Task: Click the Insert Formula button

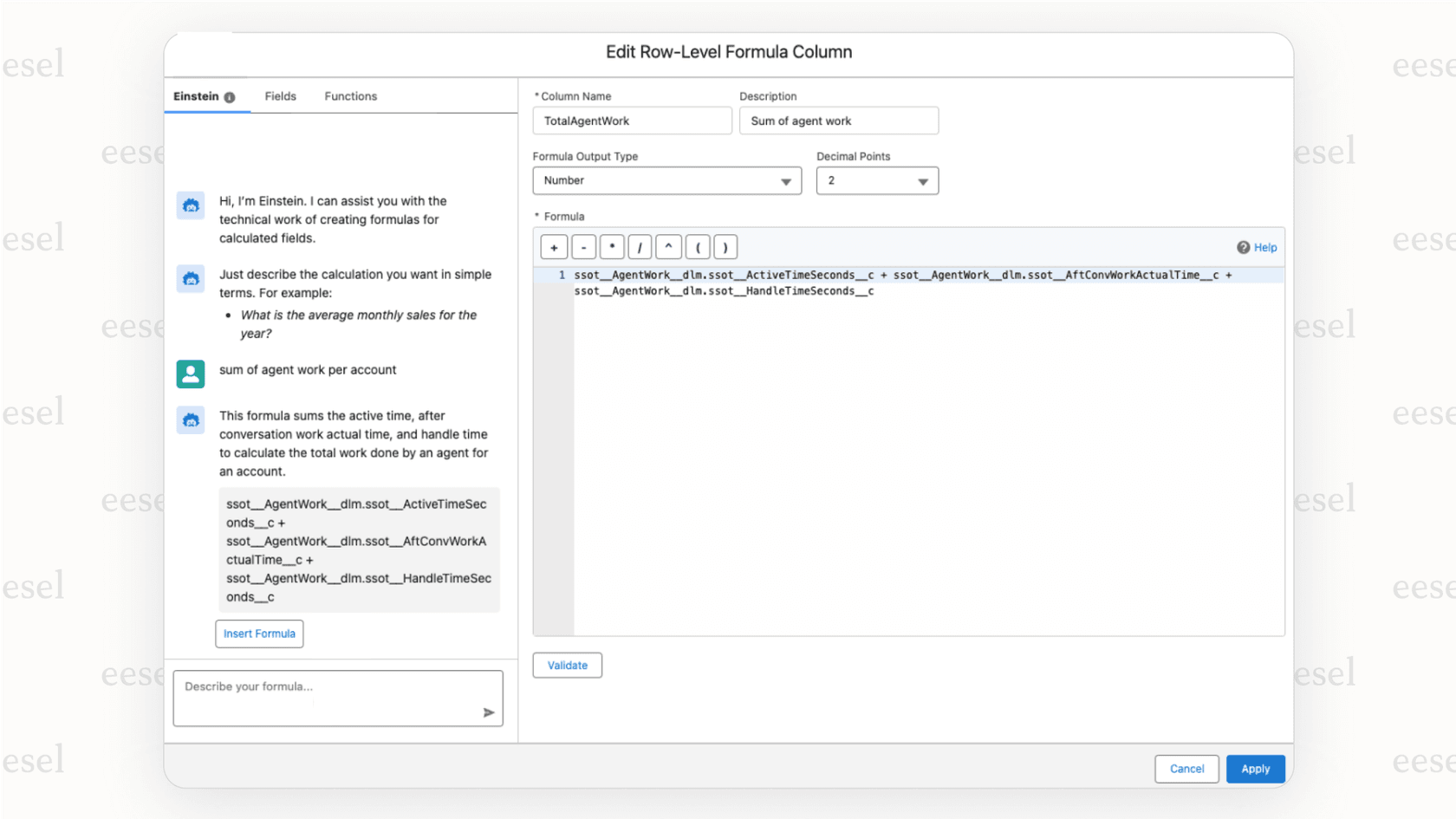Action: pos(259,634)
